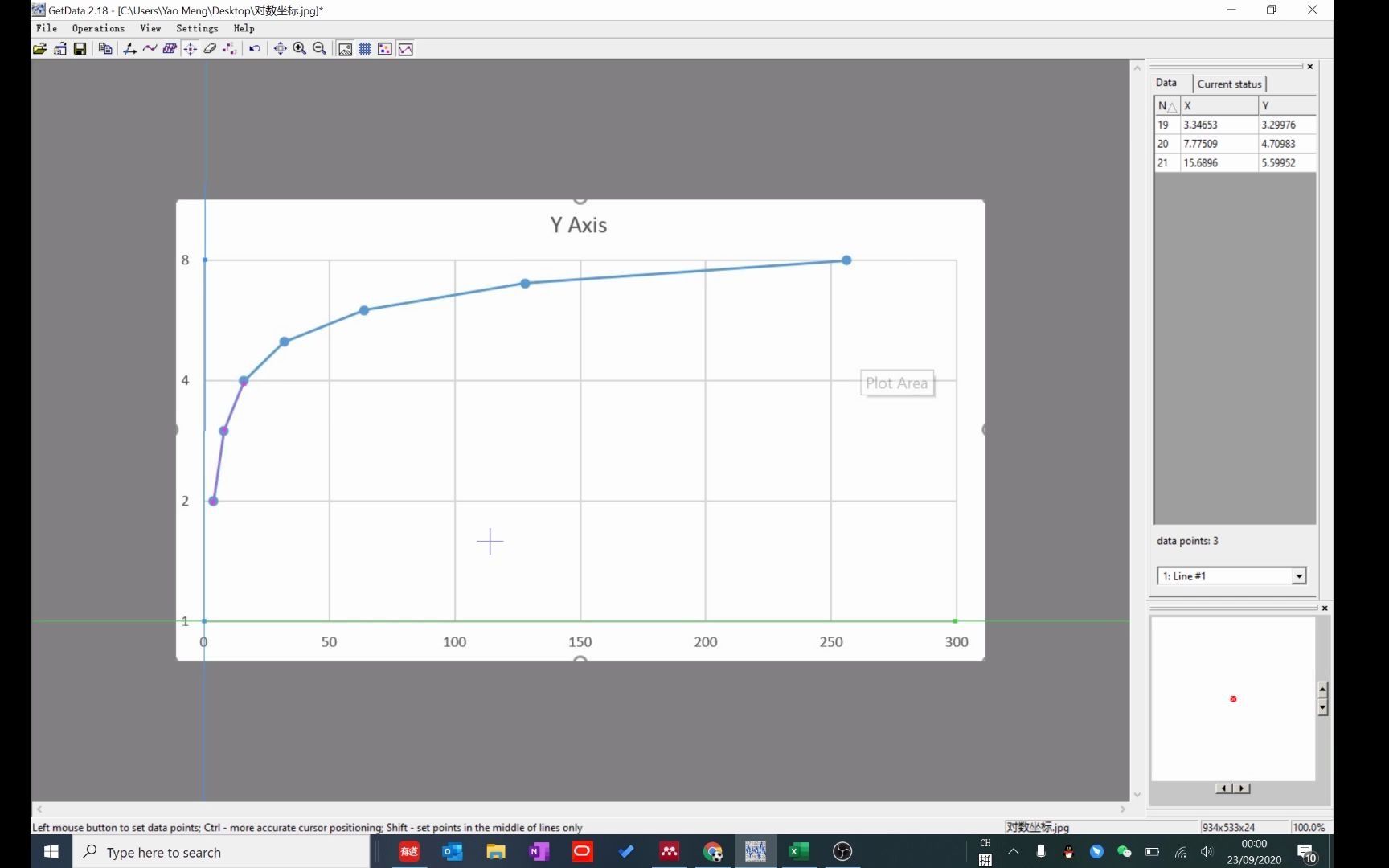Open OBS Studio from the taskbar
The height and width of the screenshot is (868, 1389).
[842, 851]
